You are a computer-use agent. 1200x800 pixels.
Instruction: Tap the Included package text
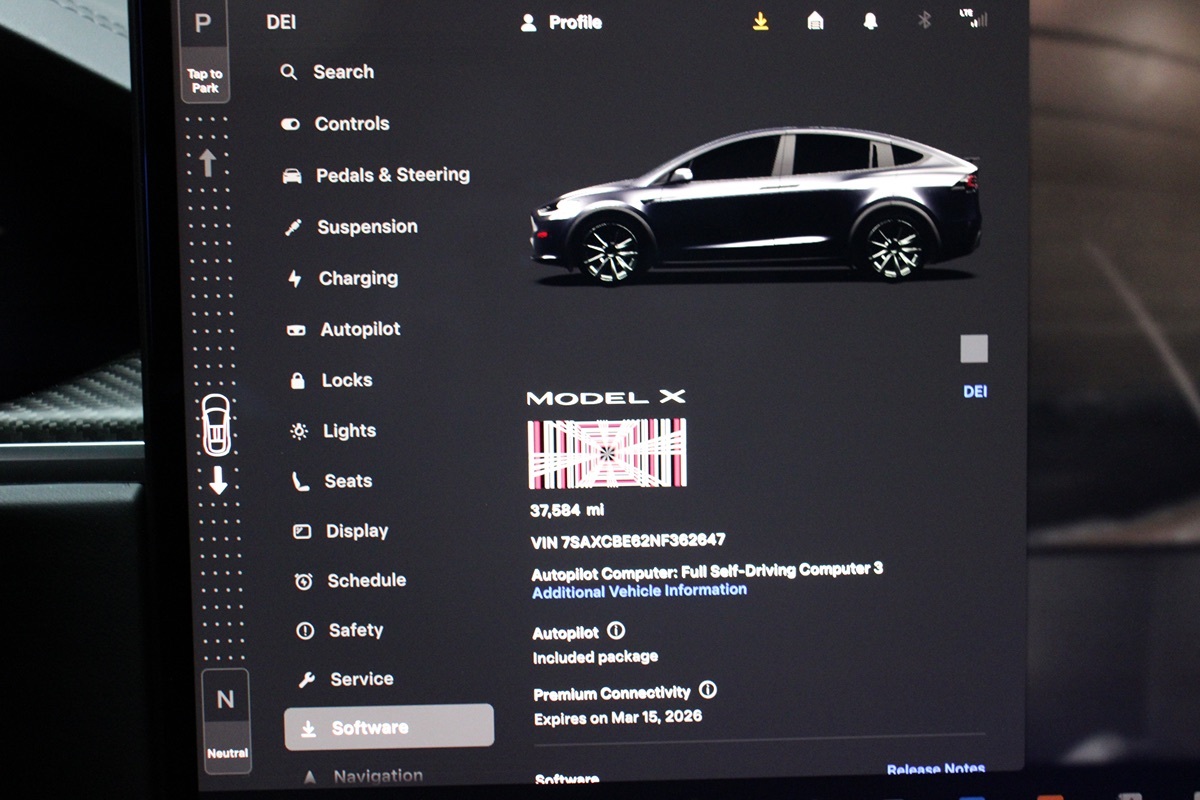point(595,658)
